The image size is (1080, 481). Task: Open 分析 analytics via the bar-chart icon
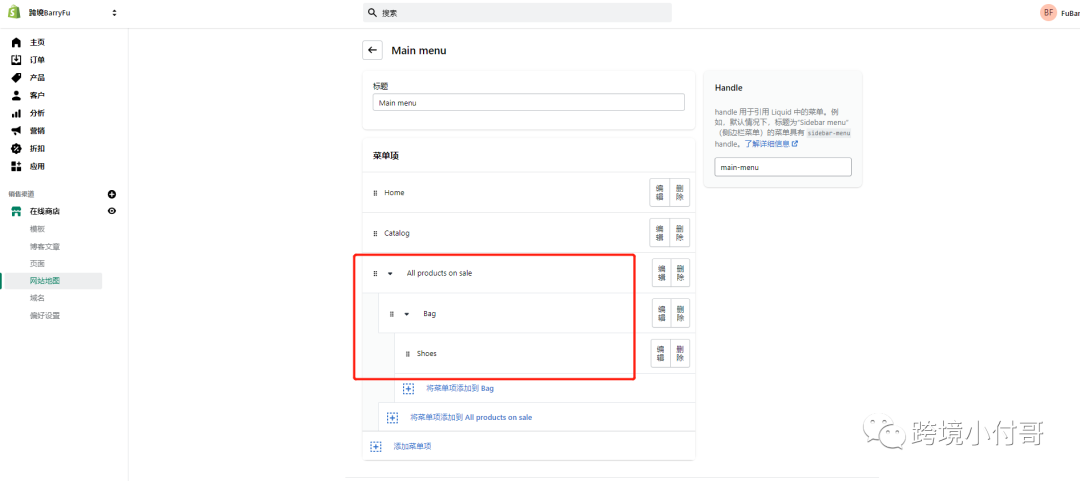(x=17, y=113)
